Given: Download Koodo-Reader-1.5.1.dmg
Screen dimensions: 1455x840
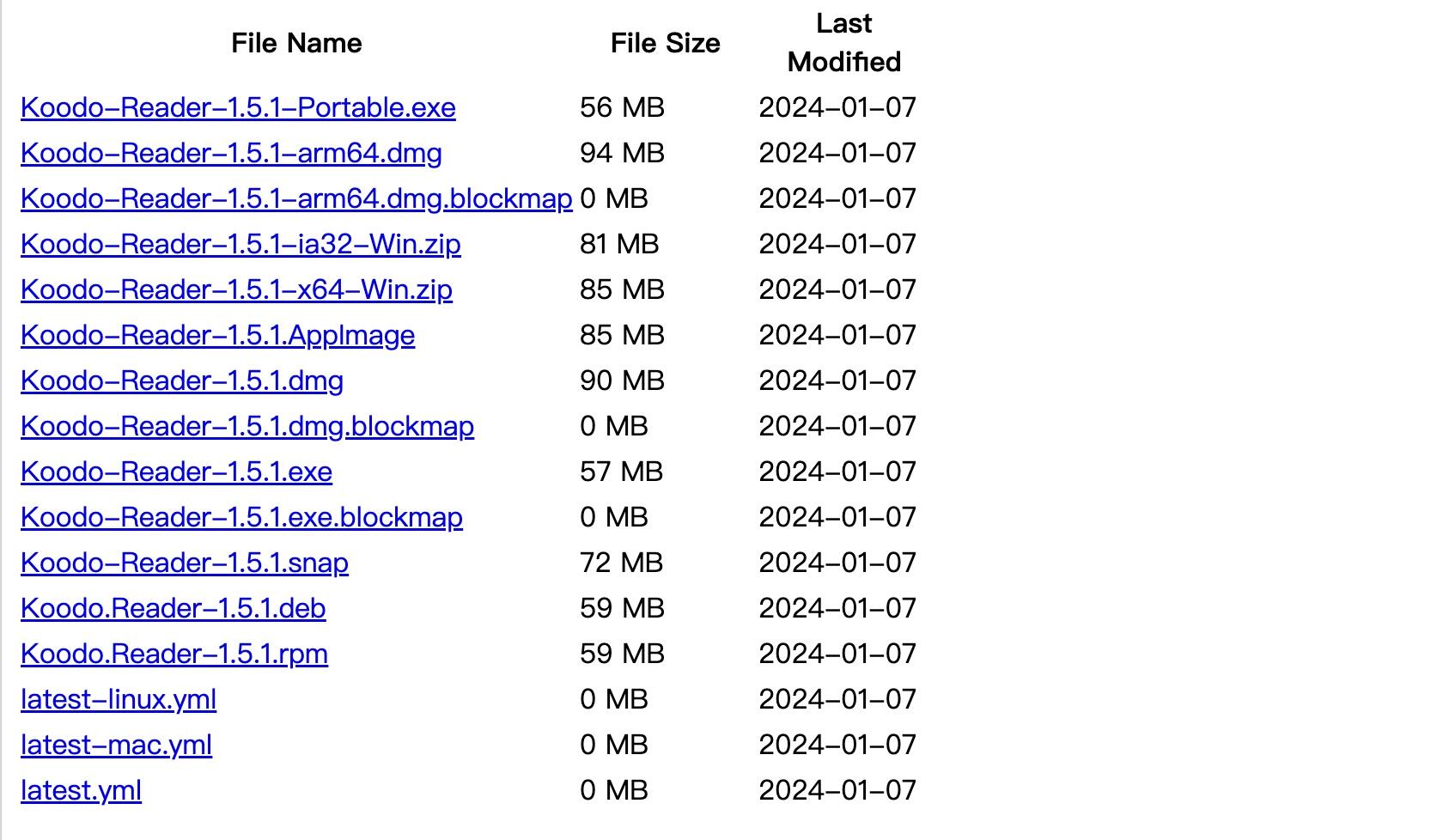Looking at the screenshot, I should [182, 380].
